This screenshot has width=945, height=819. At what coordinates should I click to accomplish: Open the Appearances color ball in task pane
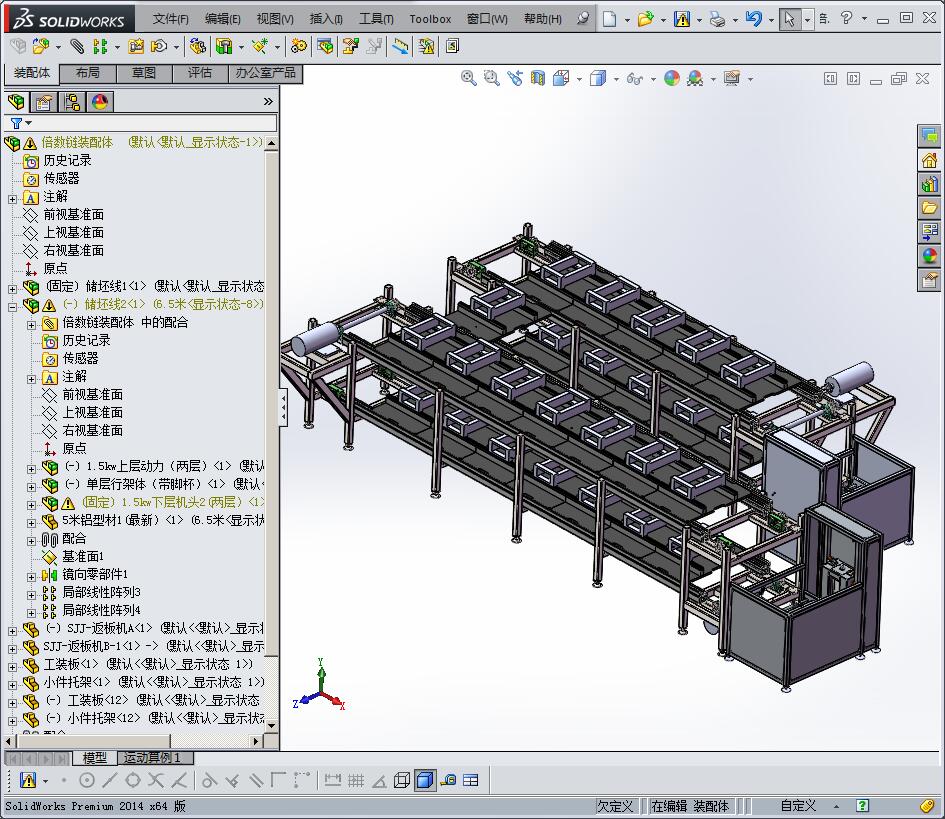click(x=930, y=256)
